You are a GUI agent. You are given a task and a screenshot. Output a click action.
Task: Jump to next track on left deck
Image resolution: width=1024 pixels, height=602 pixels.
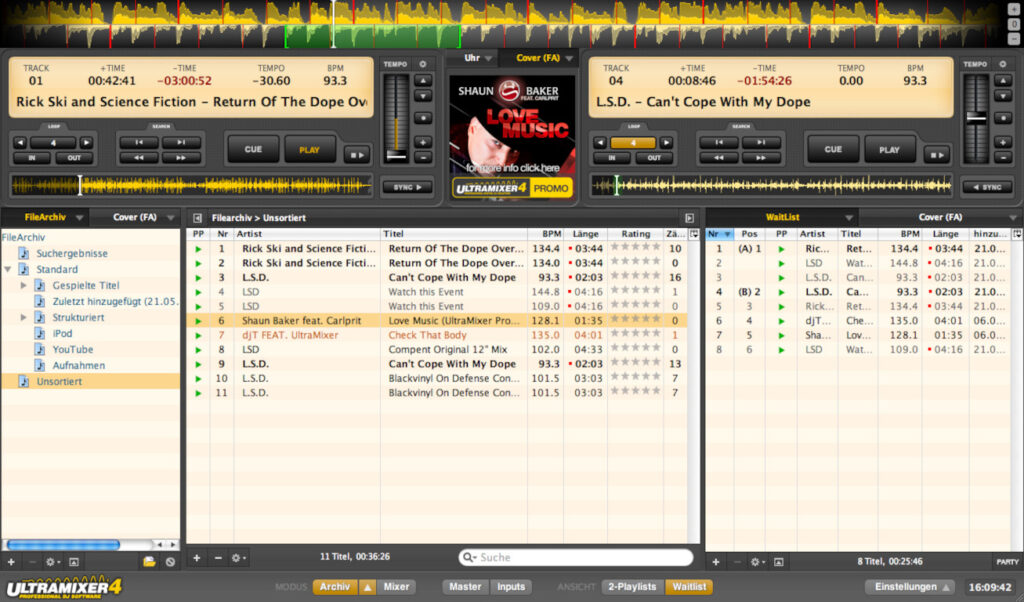[x=181, y=143]
